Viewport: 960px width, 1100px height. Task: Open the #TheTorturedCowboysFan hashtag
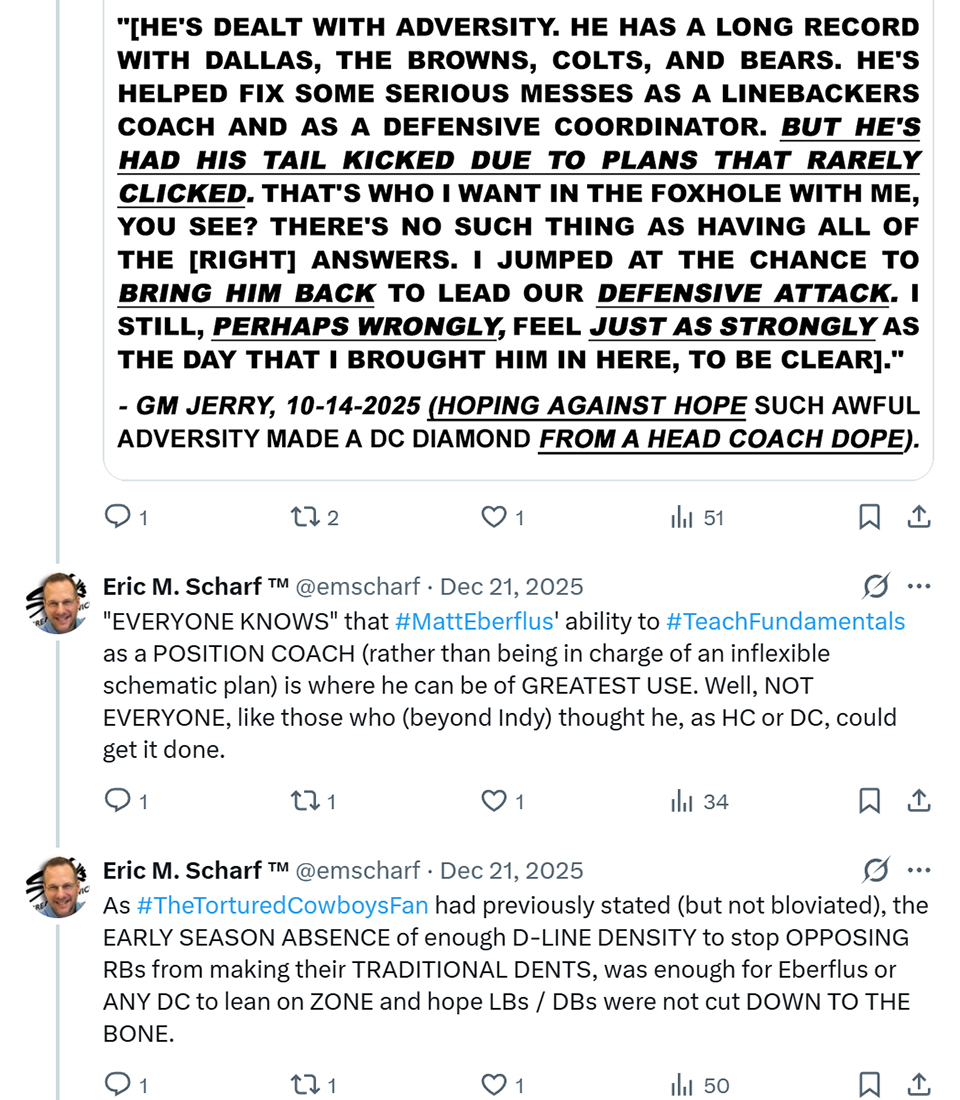tap(282, 905)
